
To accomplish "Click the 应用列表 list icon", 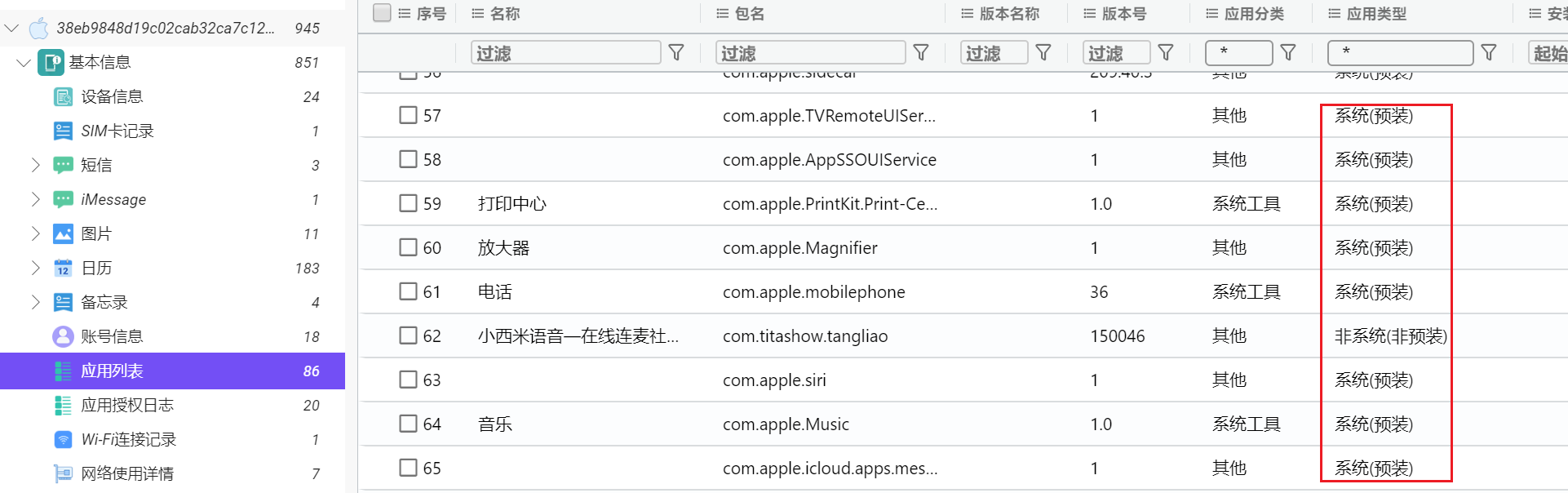I will point(63,371).
